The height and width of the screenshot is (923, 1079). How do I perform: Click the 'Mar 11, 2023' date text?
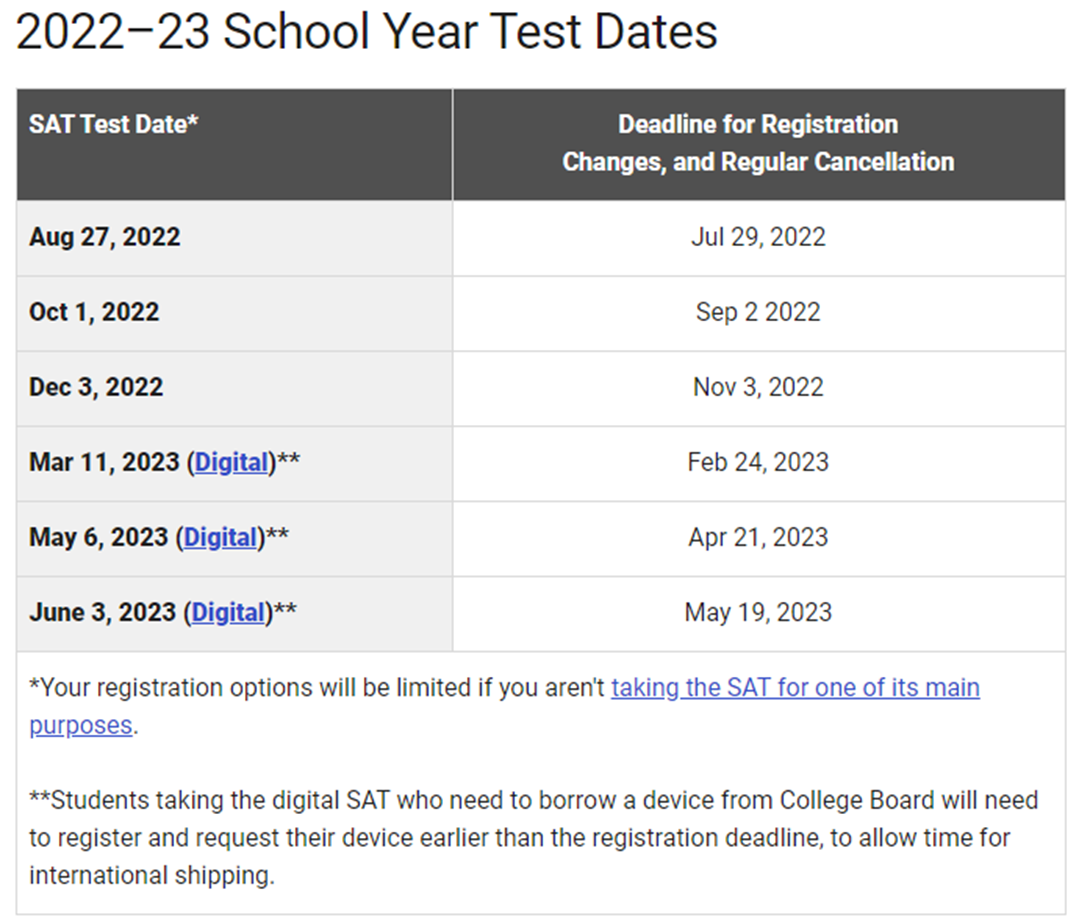click(x=104, y=463)
